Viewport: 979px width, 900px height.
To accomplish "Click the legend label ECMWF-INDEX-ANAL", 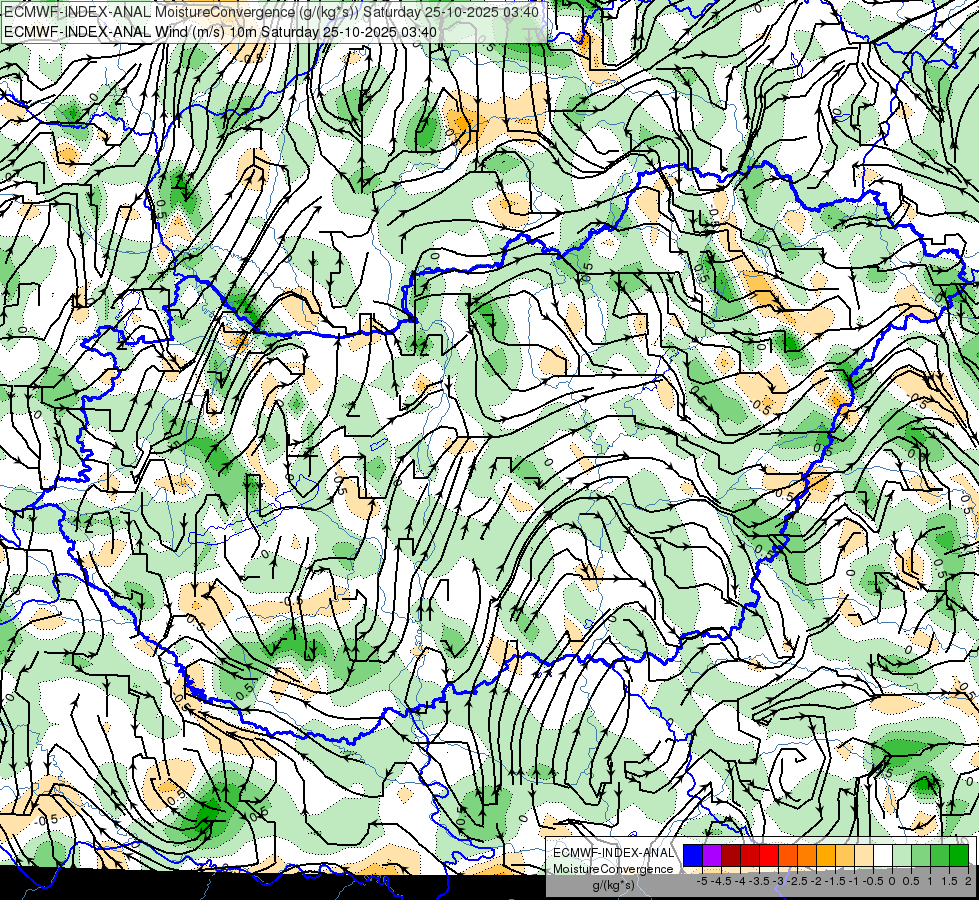I will pos(614,853).
